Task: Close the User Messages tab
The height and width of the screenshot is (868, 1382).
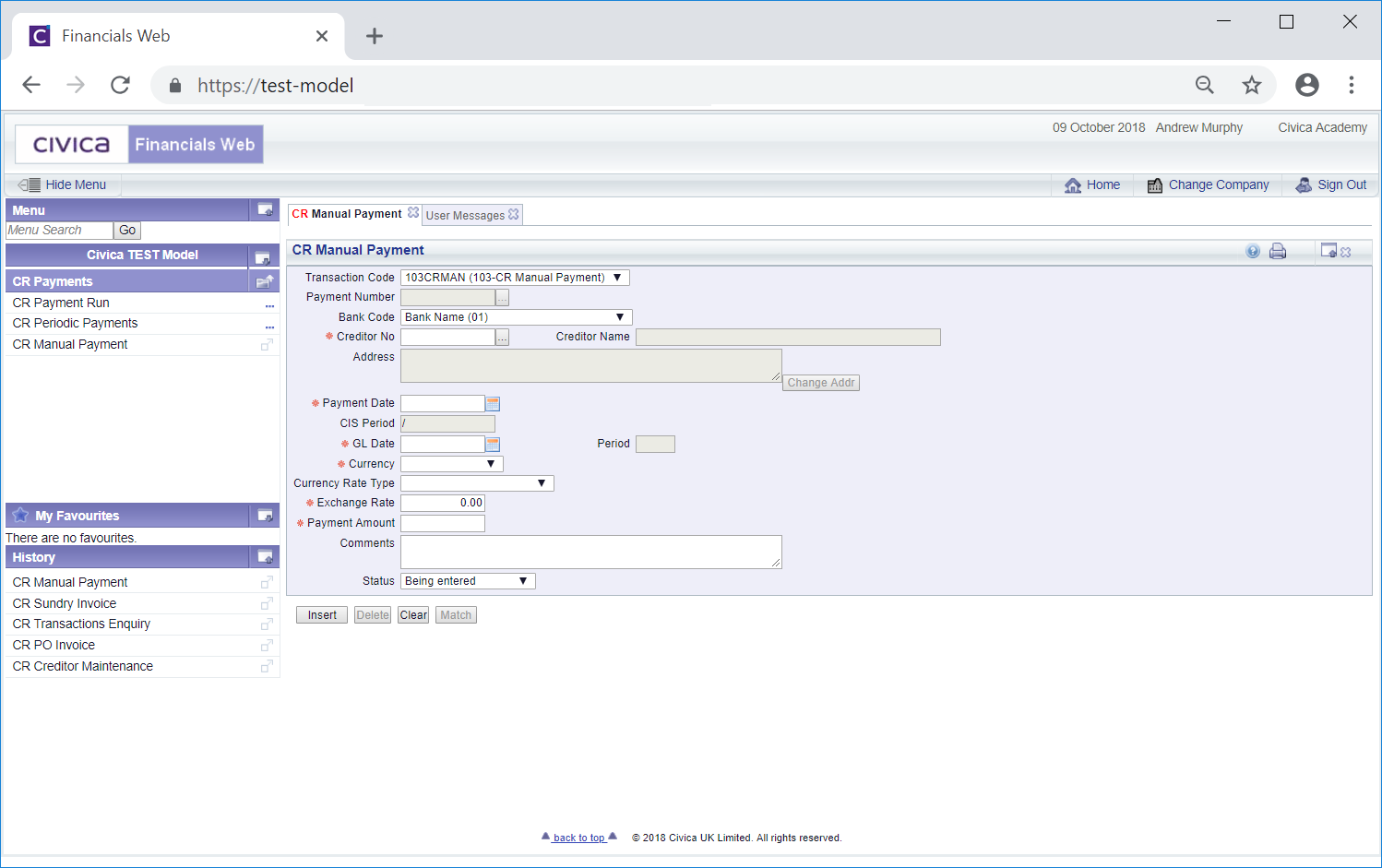Action: pos(514,214)
